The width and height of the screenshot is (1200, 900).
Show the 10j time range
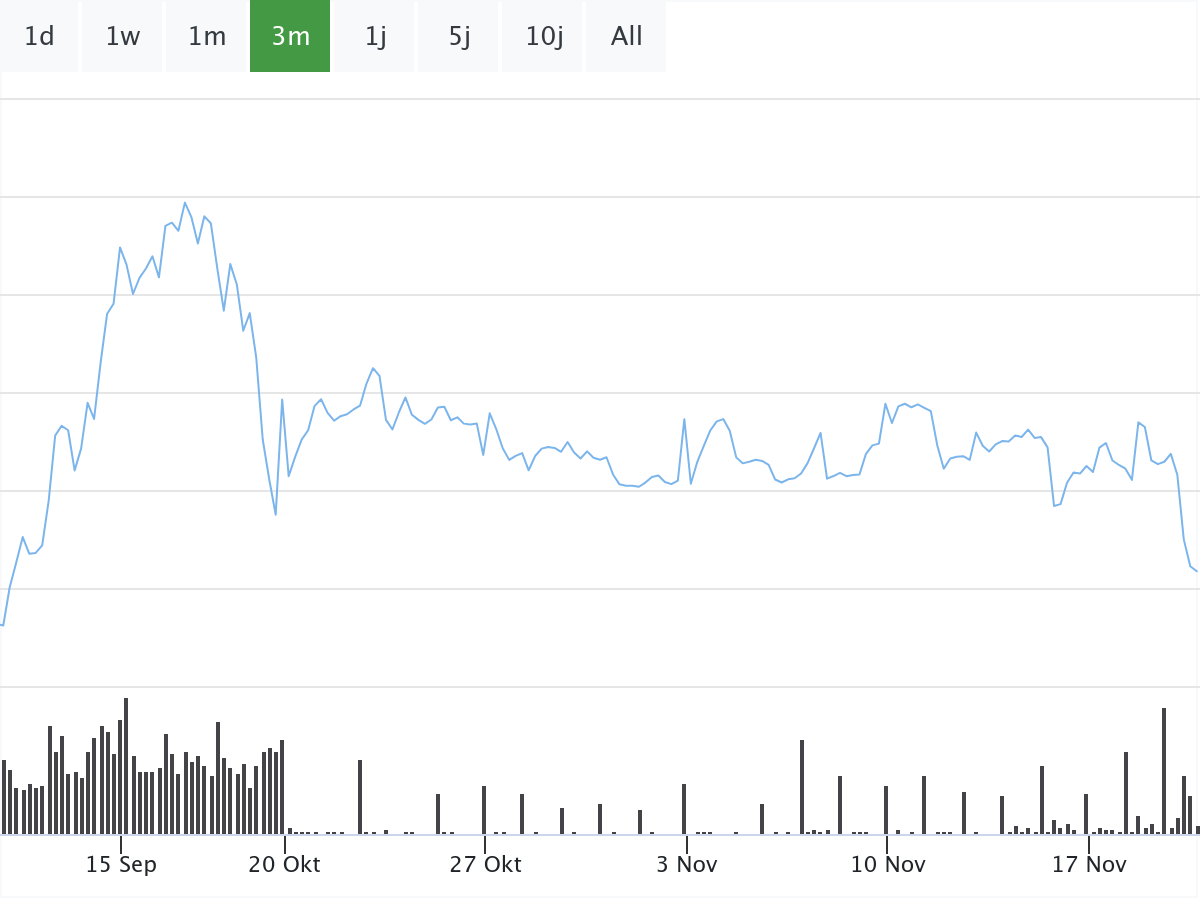pos(544,37)
